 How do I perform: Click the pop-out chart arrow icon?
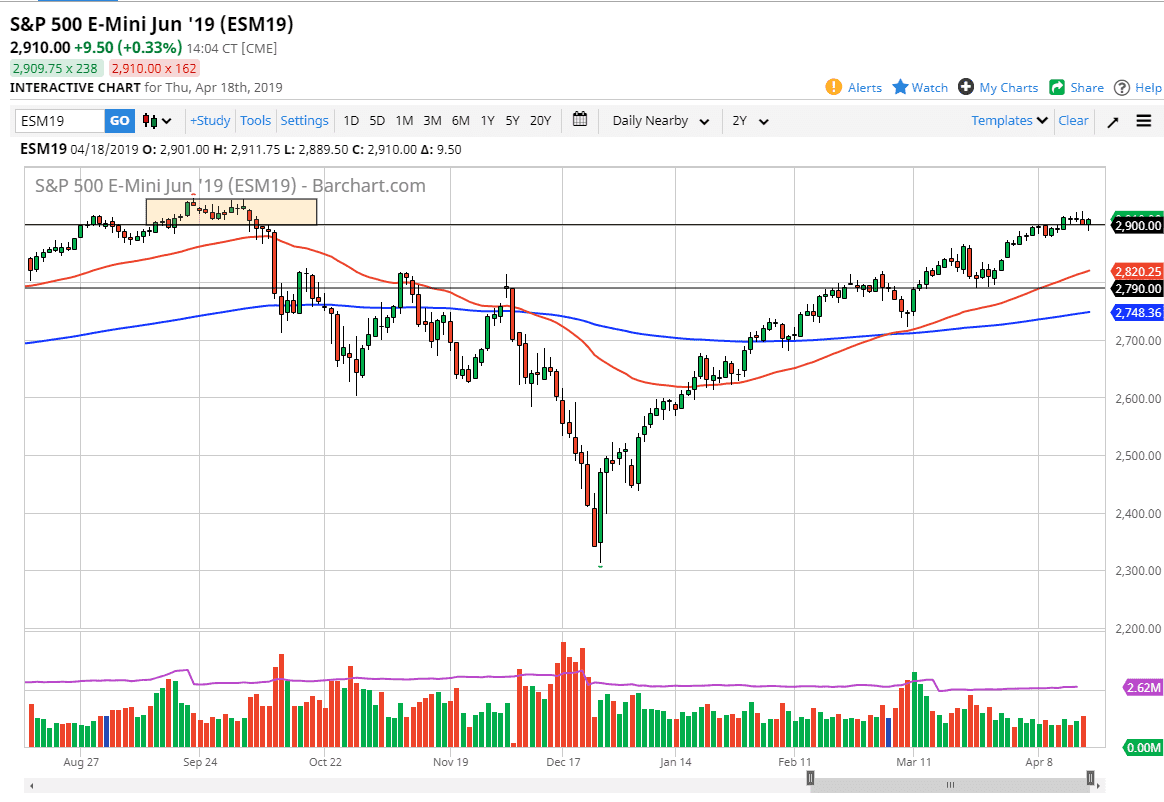1112,120
